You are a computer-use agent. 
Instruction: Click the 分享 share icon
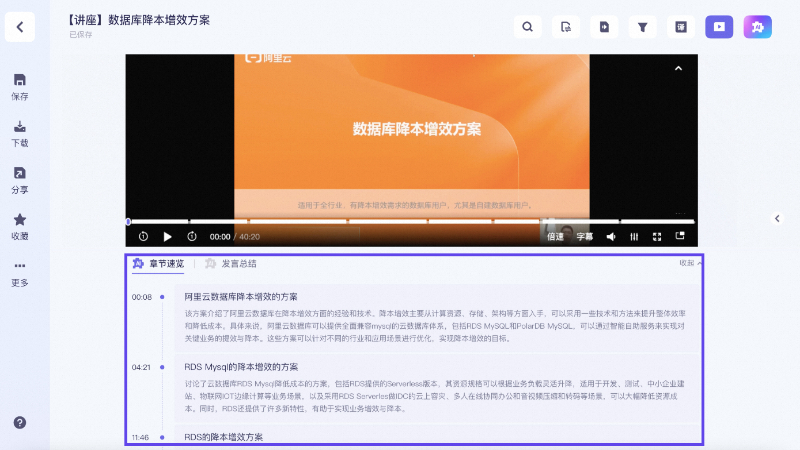pyautogui.click(x=20, y=179)
